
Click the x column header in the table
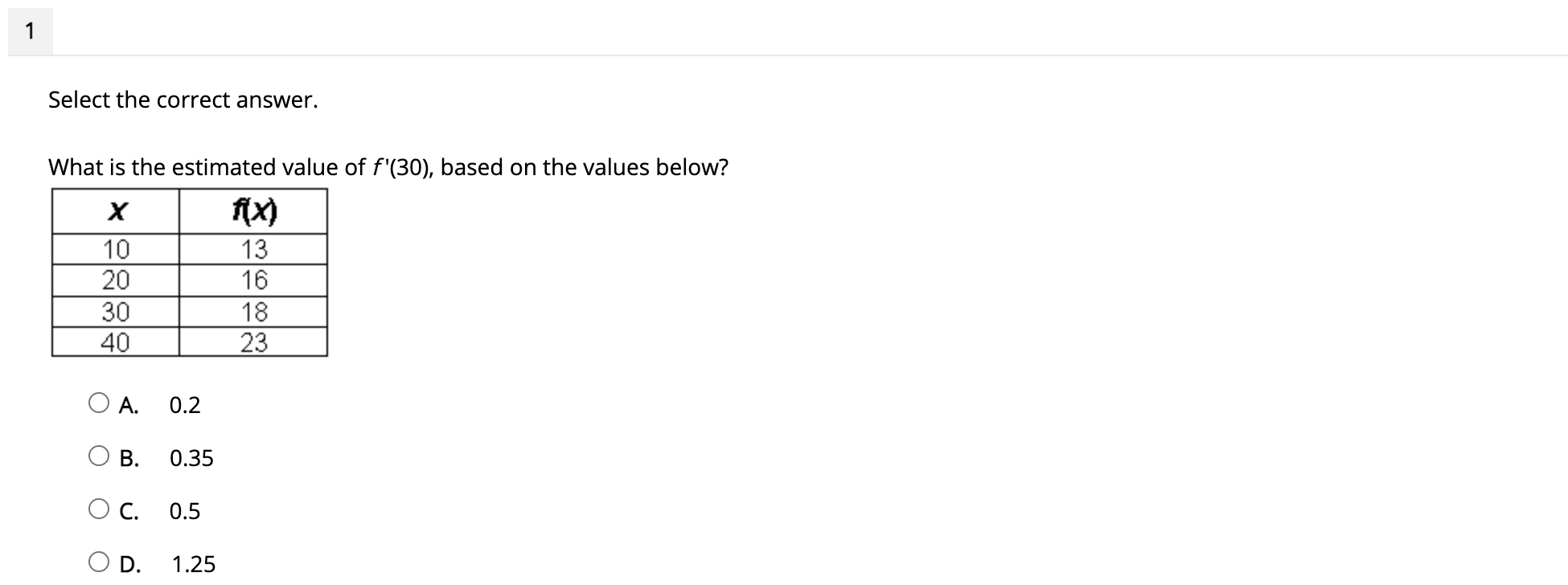(115, 212)
